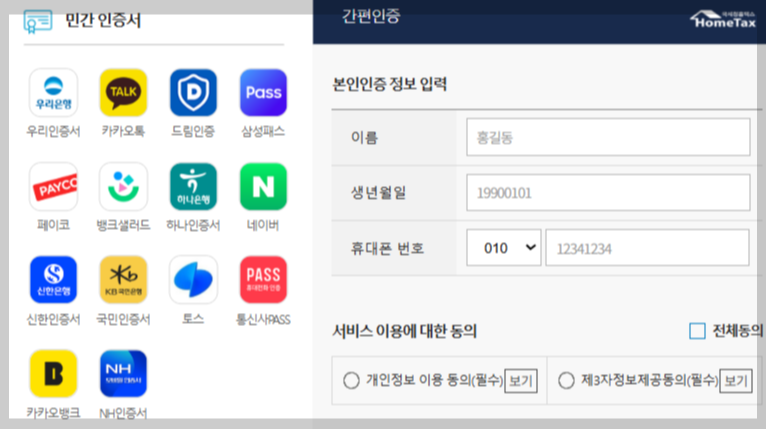766x429 pixels.
Task: Click the 본인인증 정보 입력 heading
Action: click(x=389, y=84)
